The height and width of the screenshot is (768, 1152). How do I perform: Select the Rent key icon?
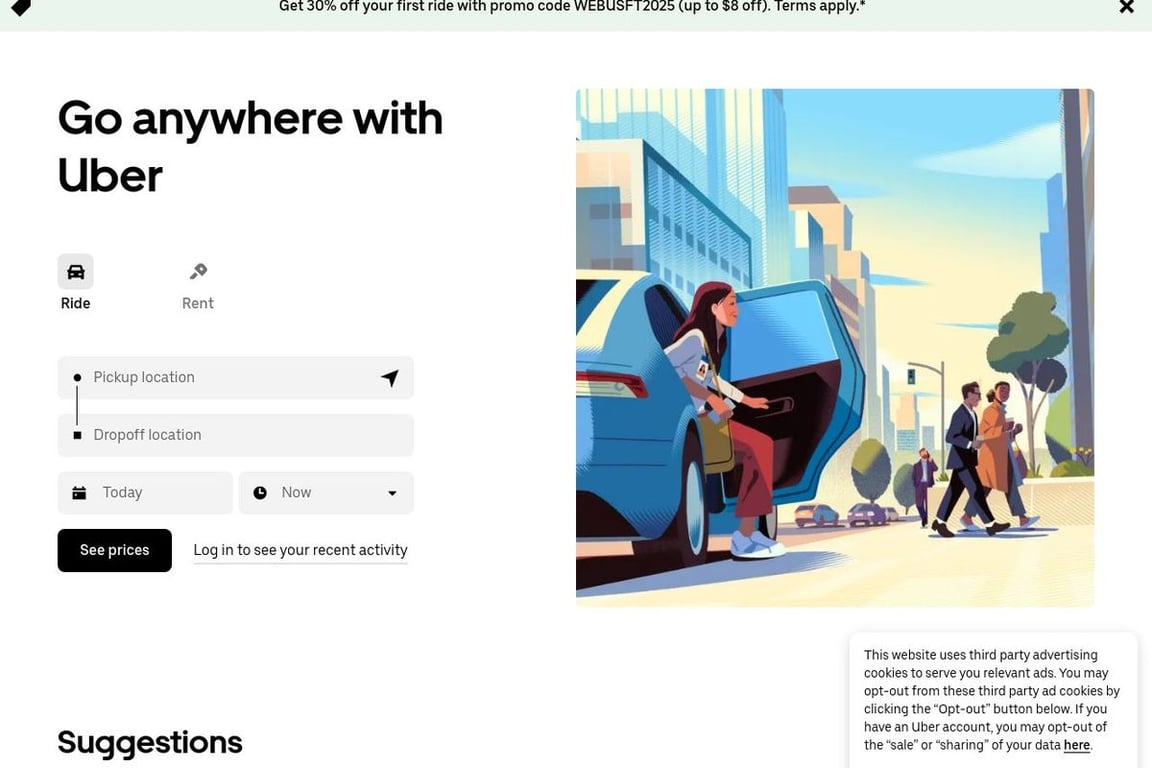(x=198, y=272)
